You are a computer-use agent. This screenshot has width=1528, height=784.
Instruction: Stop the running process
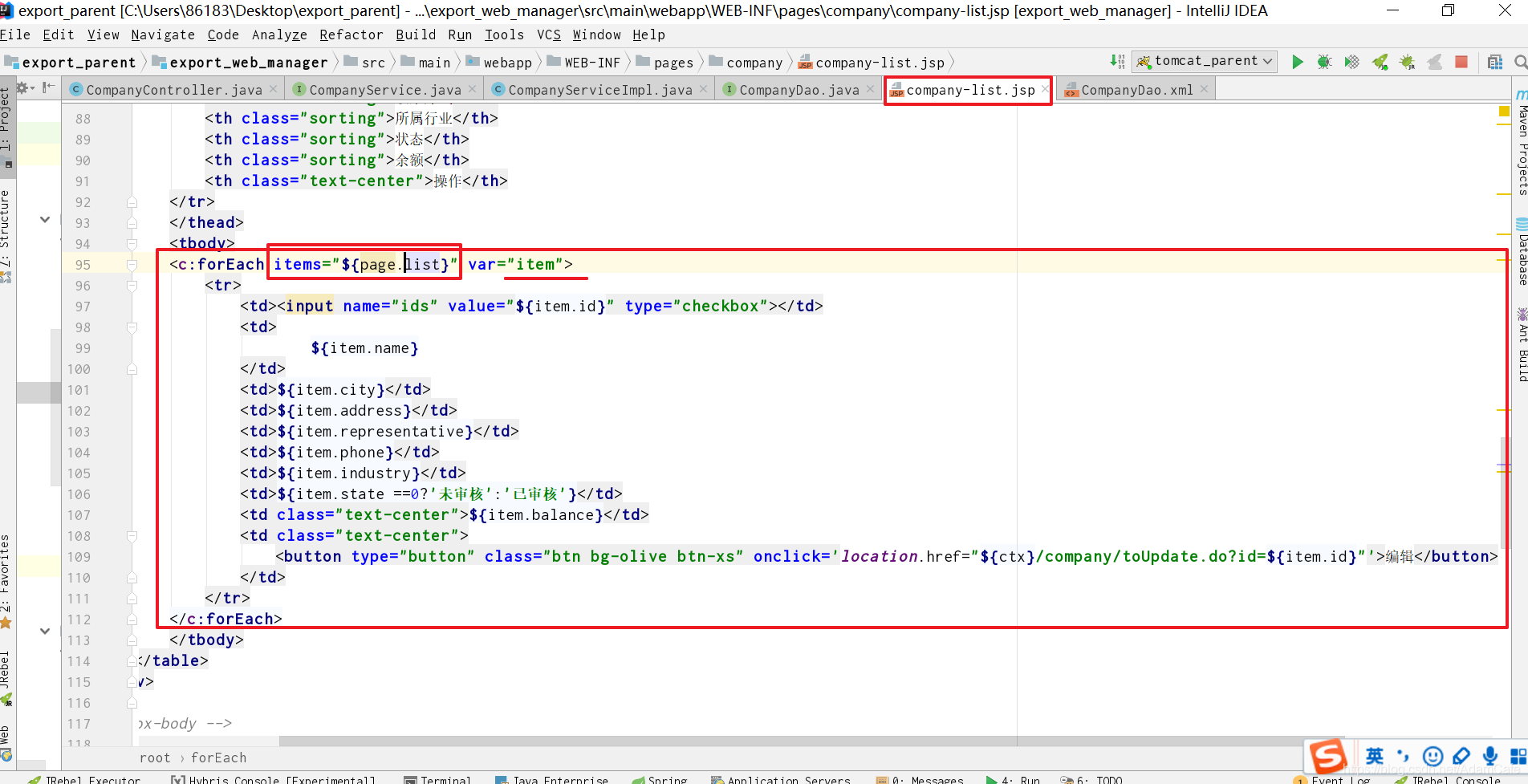pos(1461,62)
